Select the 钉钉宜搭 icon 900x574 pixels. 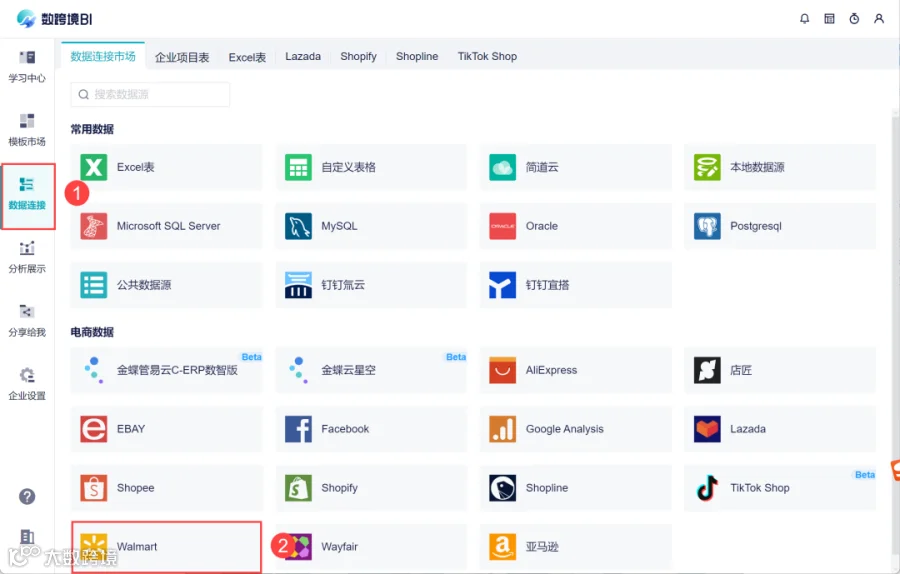point(502,285)
